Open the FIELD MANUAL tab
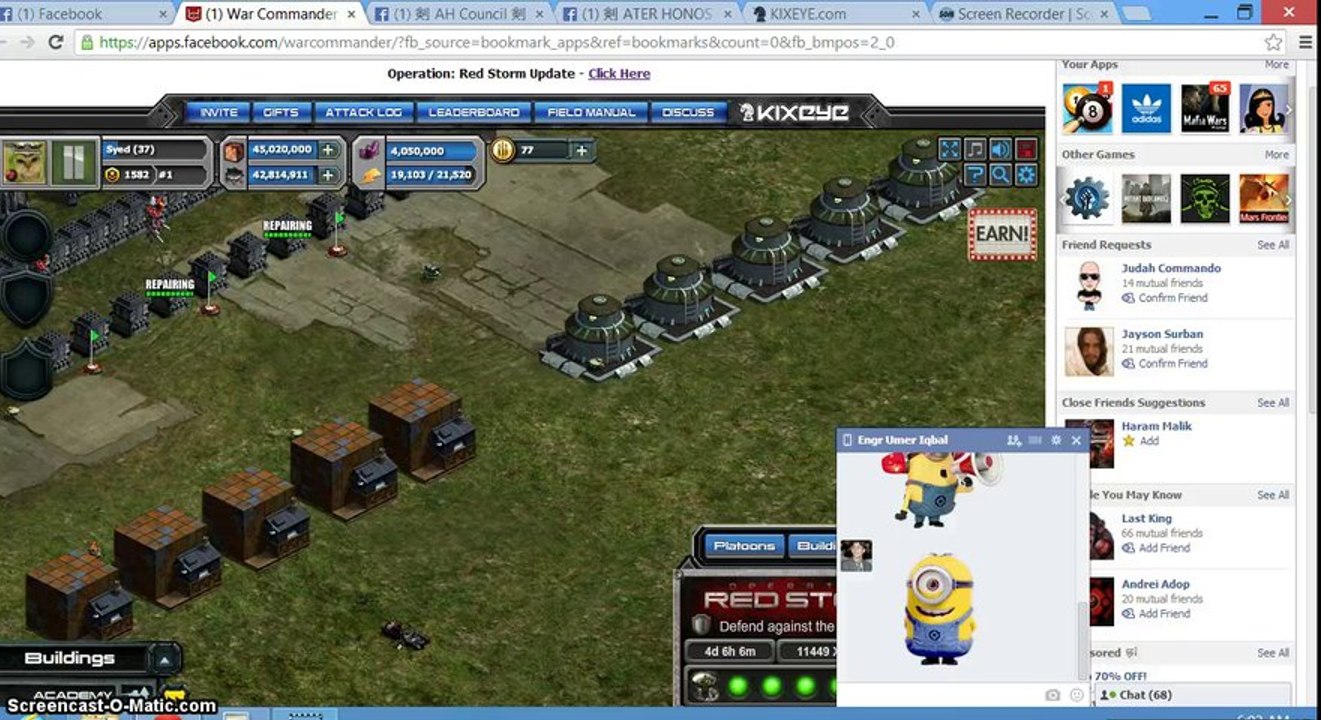Viewport: 1321px width, 720px height. [x=591, y=113]
